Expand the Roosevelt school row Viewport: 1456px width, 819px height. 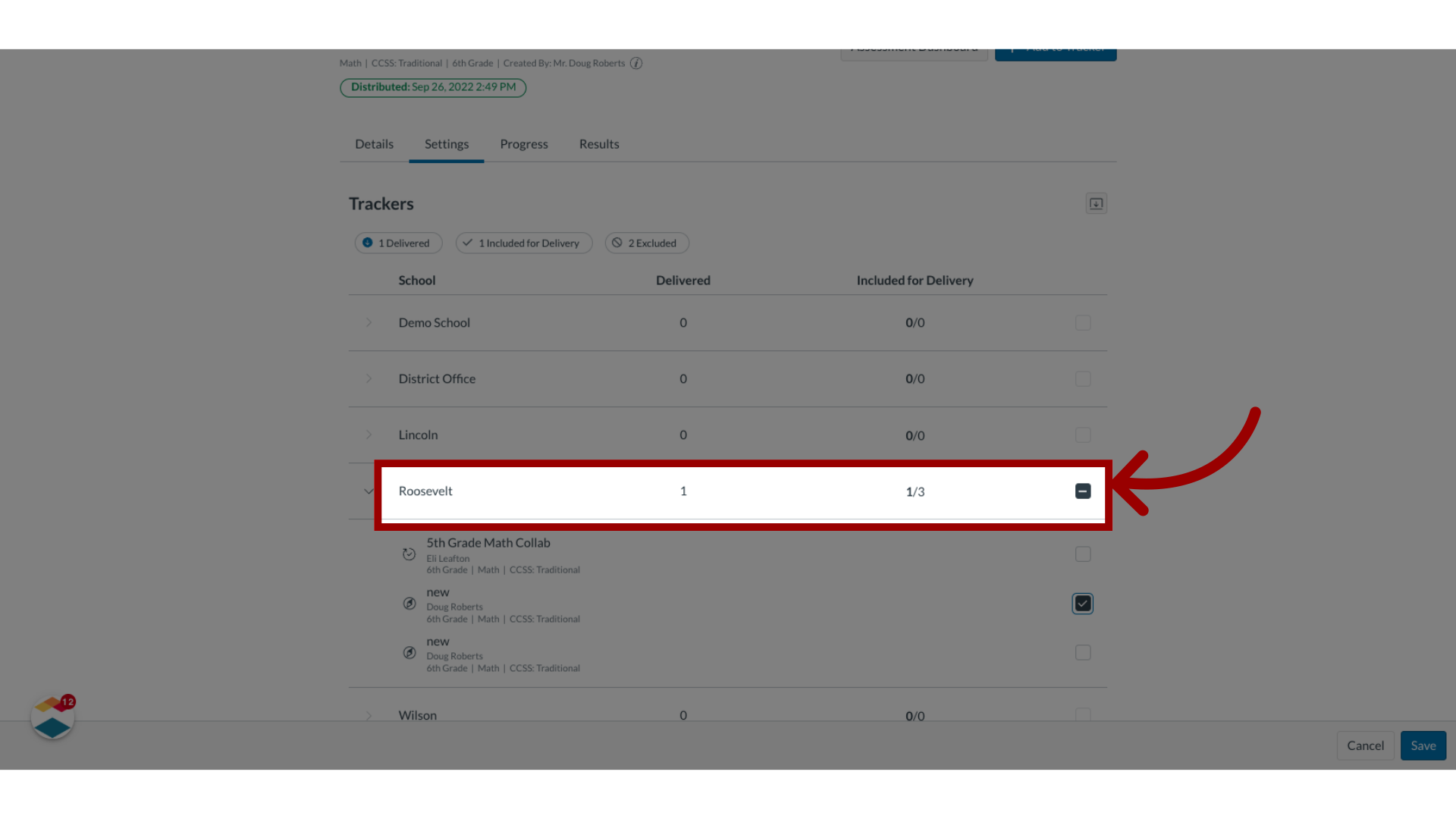(x=368, y=491)
